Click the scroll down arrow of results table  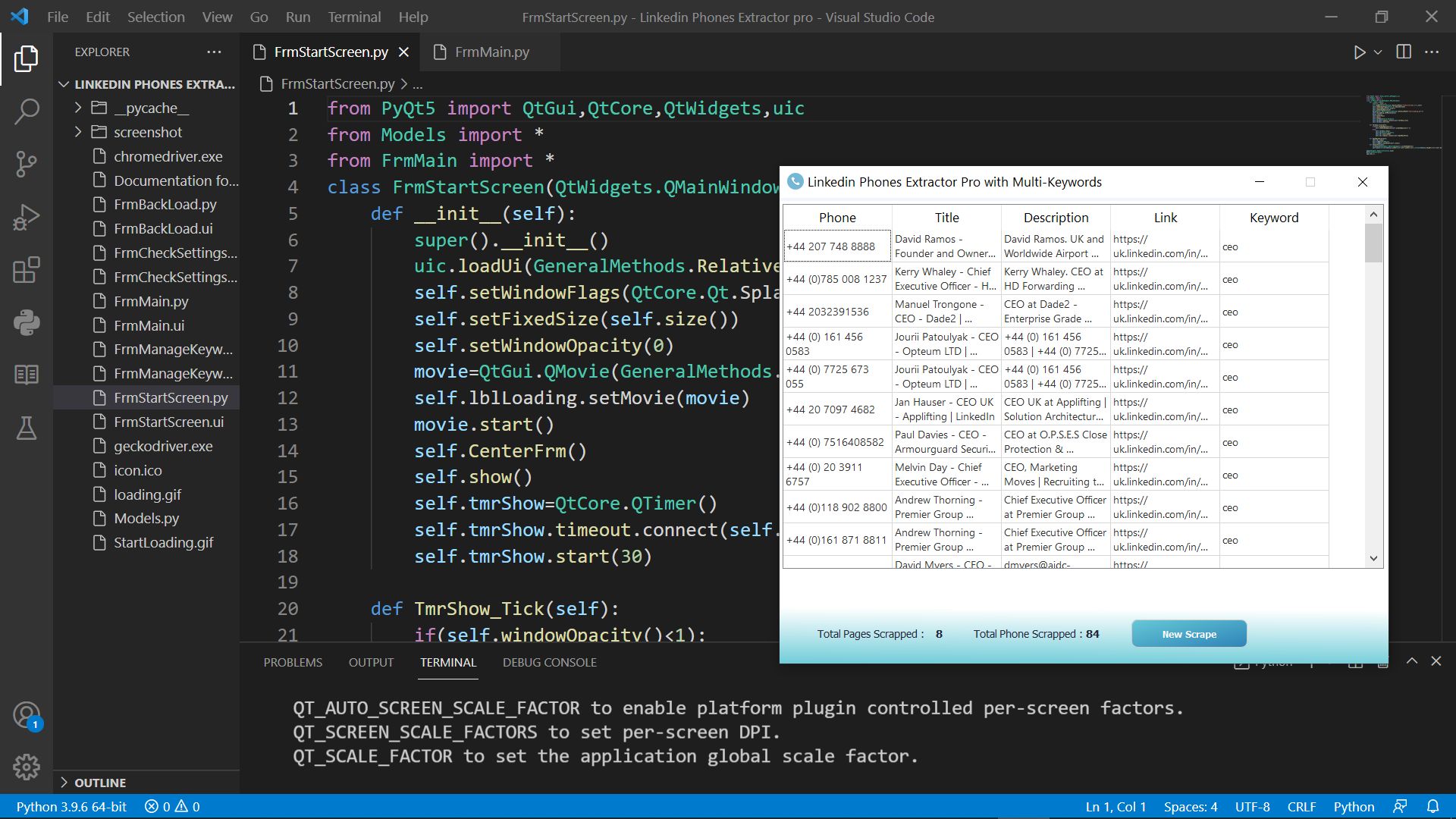1373,558
